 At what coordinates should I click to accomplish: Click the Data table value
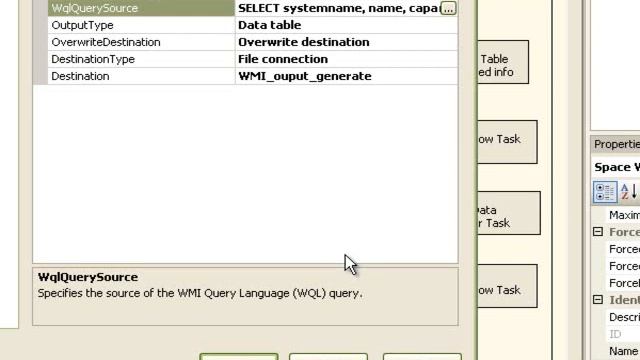270,25
